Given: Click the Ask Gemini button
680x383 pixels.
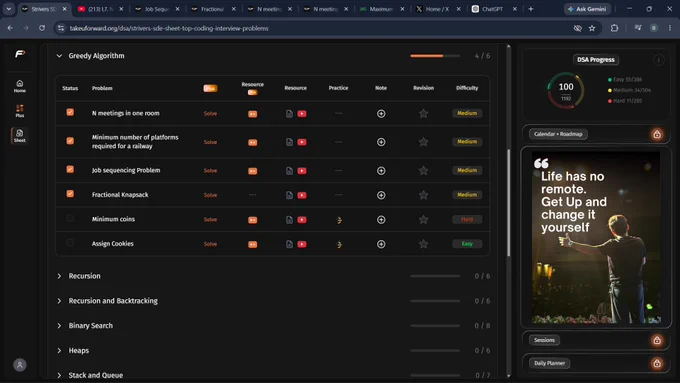Looking at the screenshot, I should 587,9.
